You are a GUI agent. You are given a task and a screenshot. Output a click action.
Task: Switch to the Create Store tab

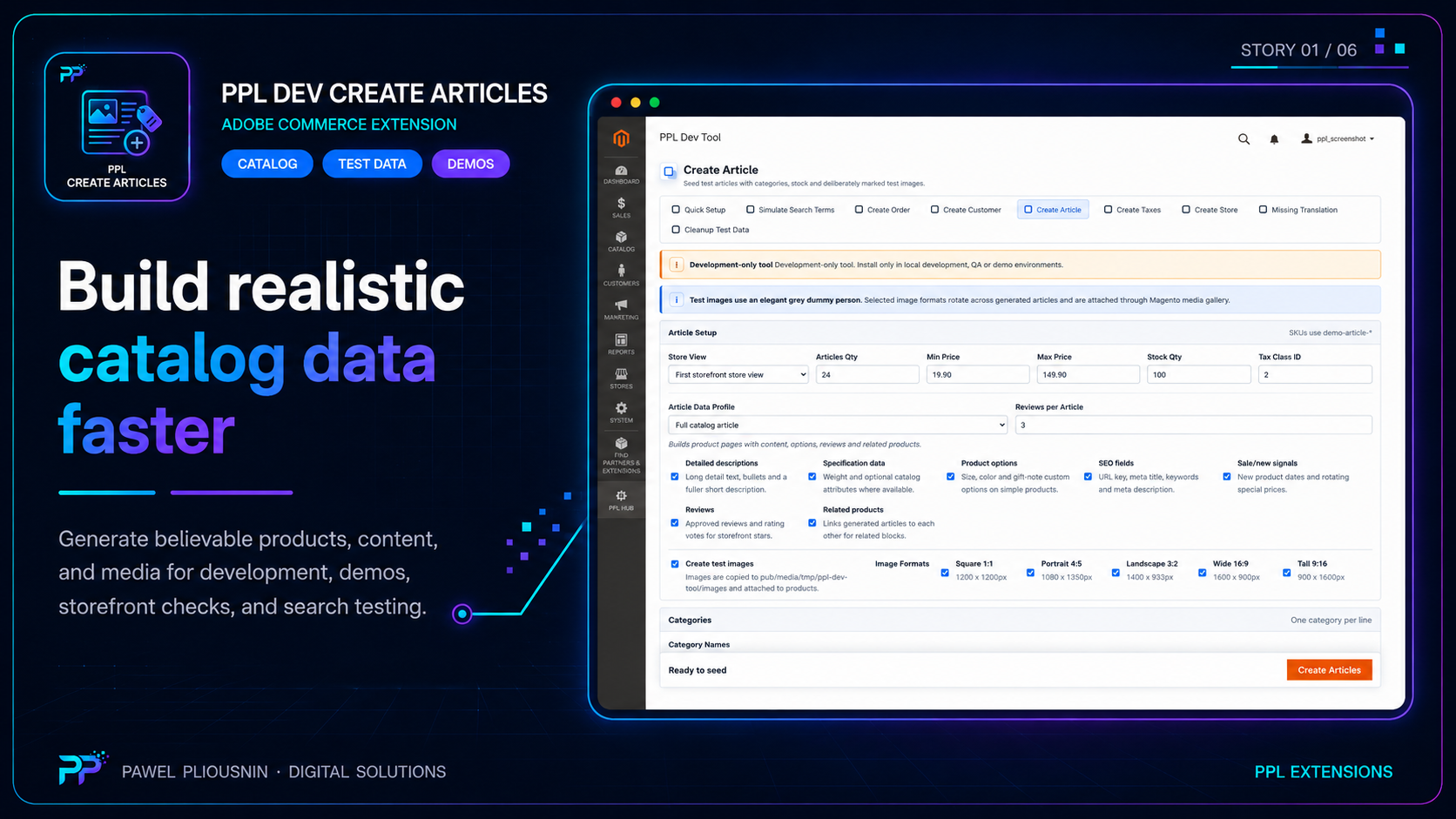pos(1210,210)
